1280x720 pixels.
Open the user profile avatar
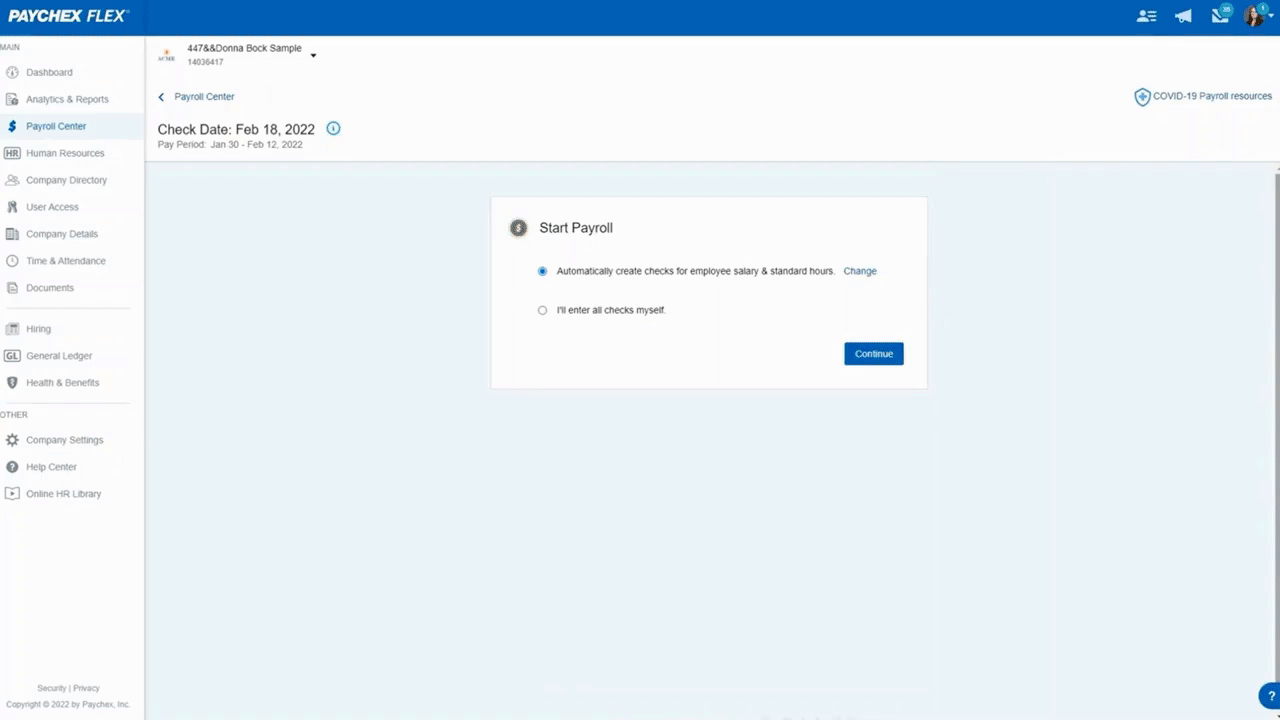point(1254,16)
